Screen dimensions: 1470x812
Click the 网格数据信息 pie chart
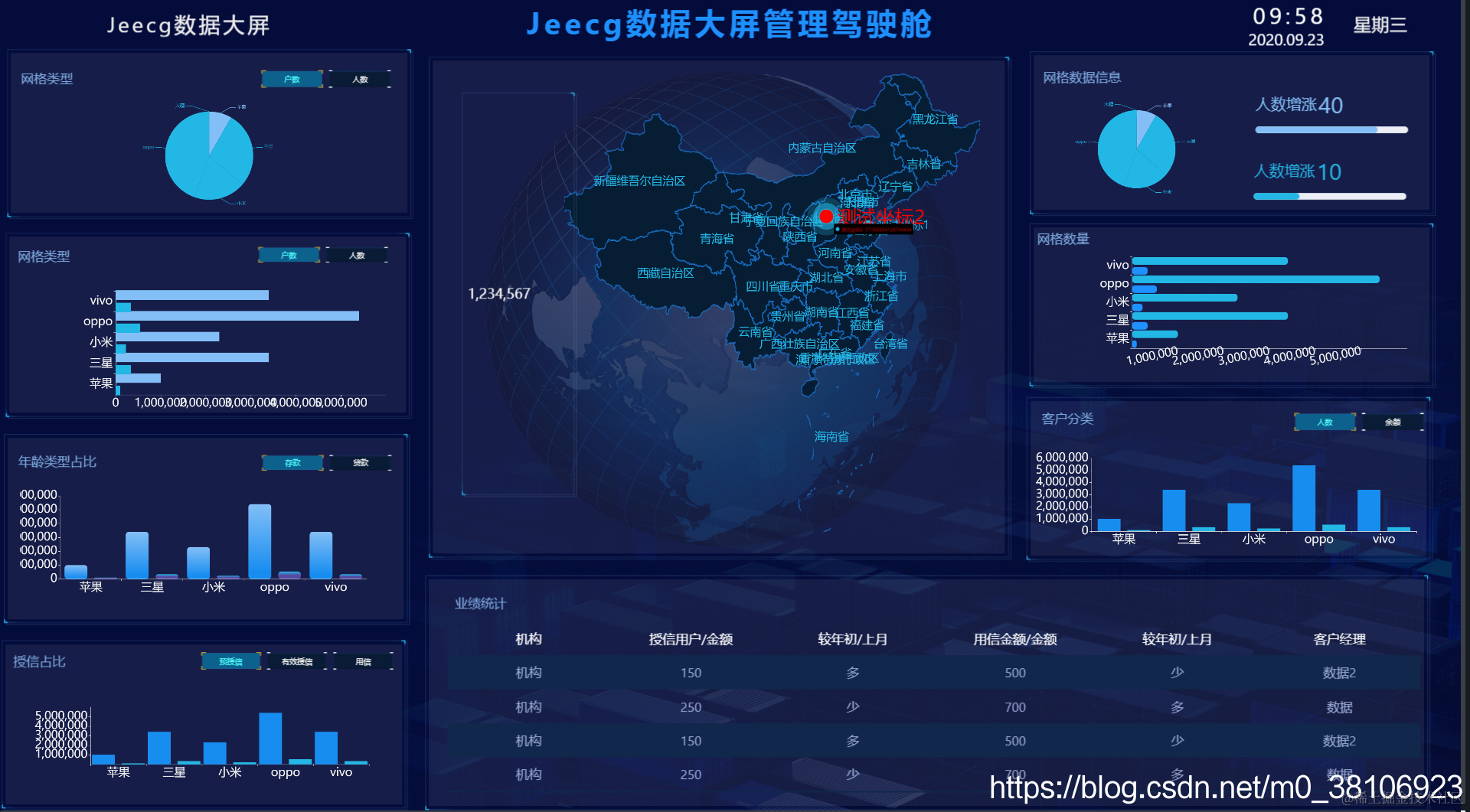click(x=1136, y=148)
